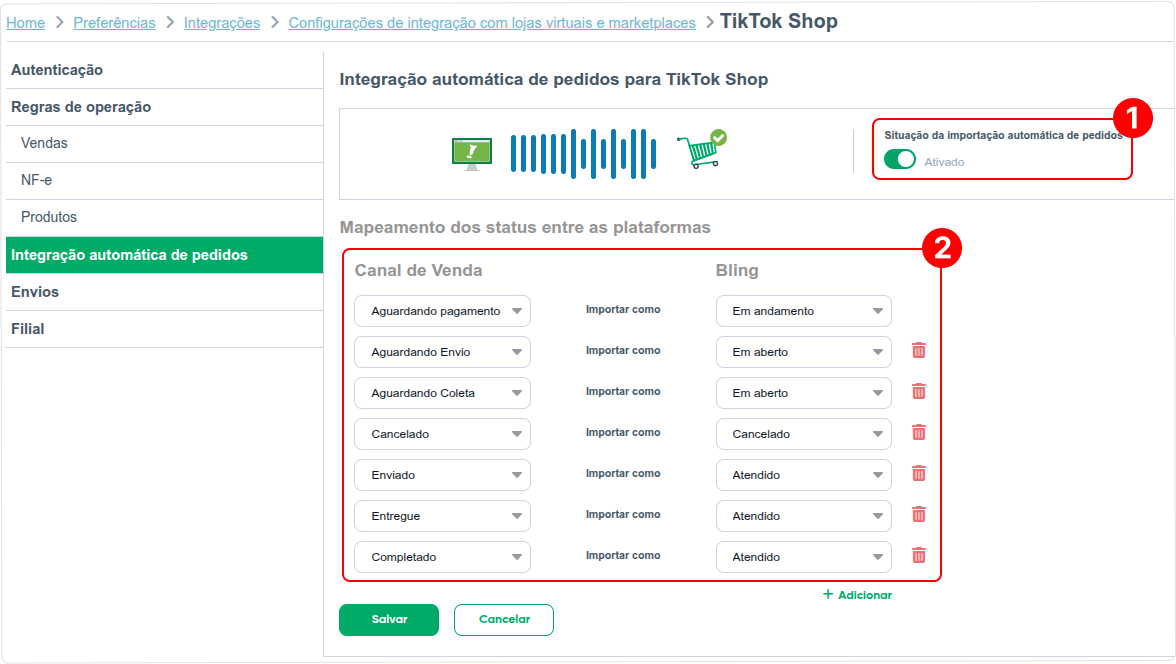Open Bling dropdown for Aguardando Envio row
This screenshot has height=664, width=1176.
pyautogui.click(x=804, y=352)
